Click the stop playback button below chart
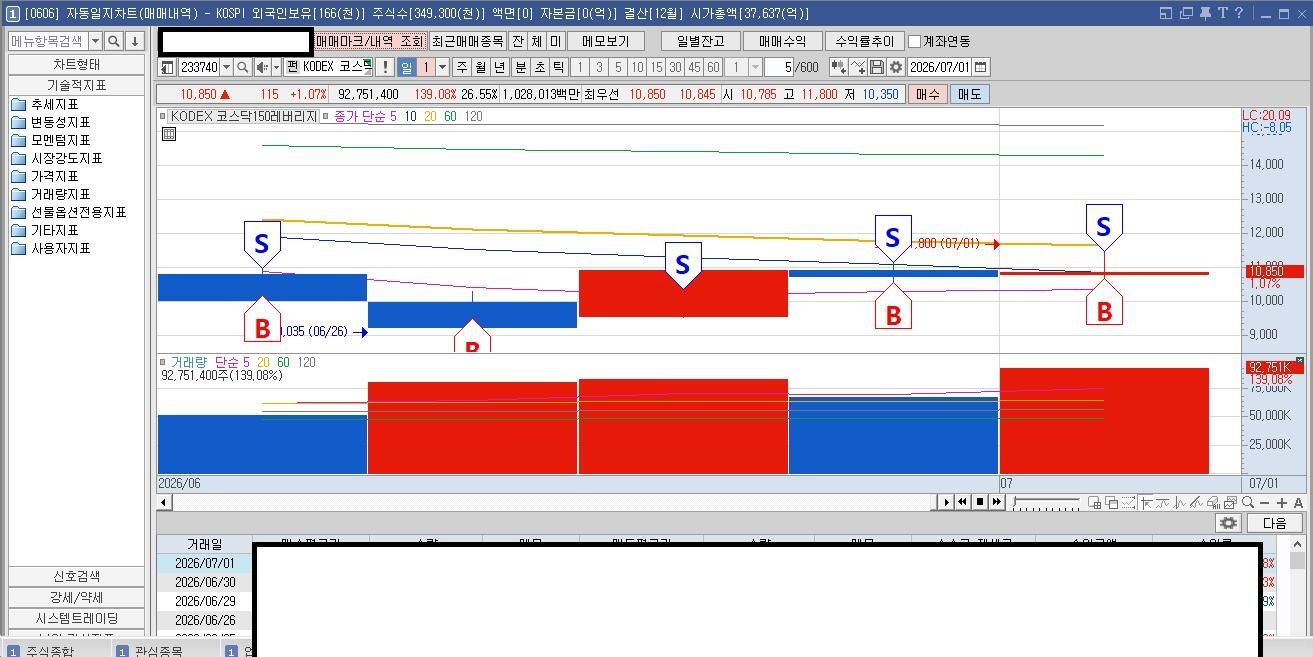The height and width of the screenshot is (657, 1313). [980, 502]
